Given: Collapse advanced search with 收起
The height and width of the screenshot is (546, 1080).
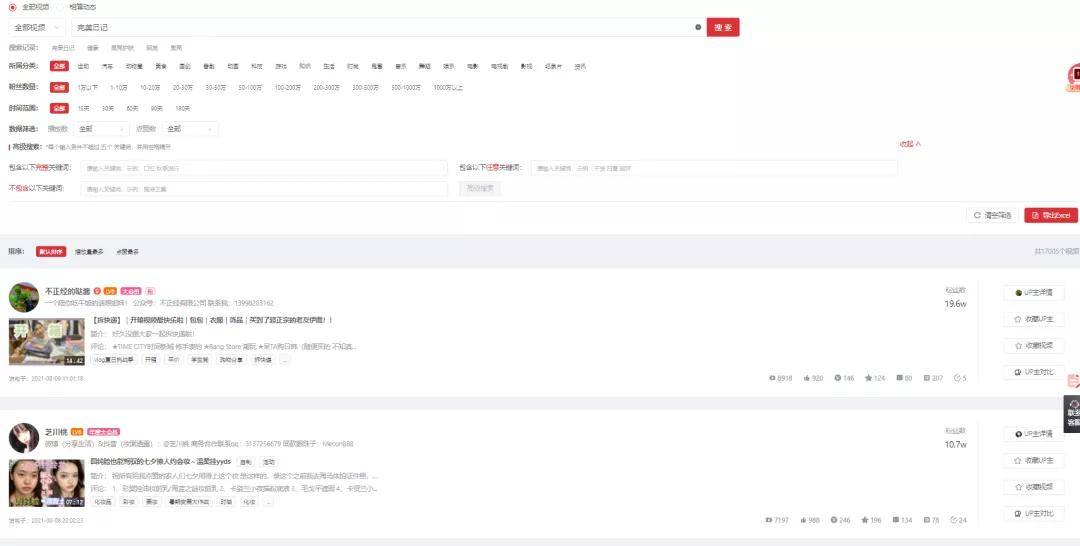Looking at the screenshot, I should (x=909, y=144).
